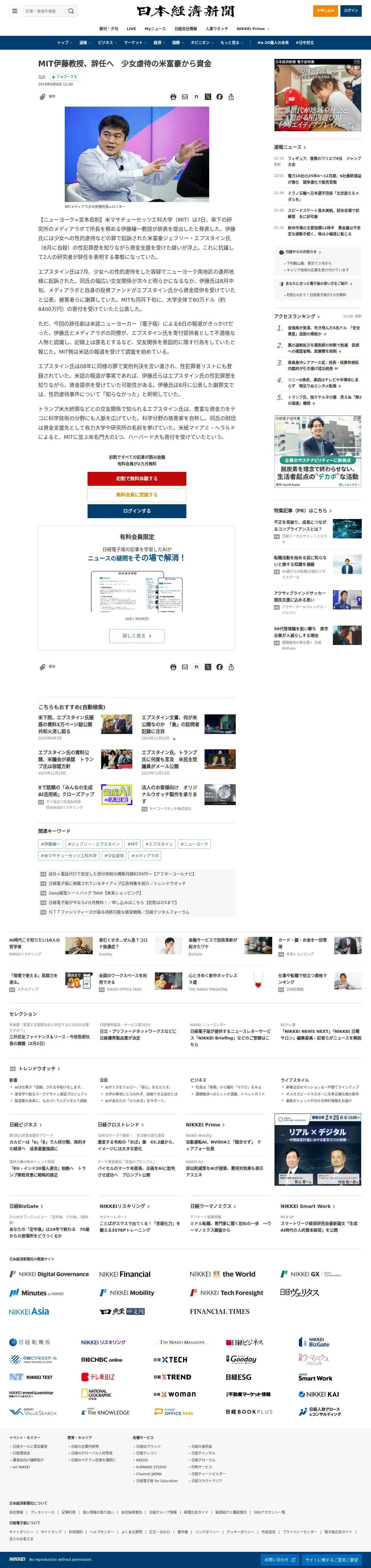Click the note icon below the article
The image size is (371, 1568).
196,667
